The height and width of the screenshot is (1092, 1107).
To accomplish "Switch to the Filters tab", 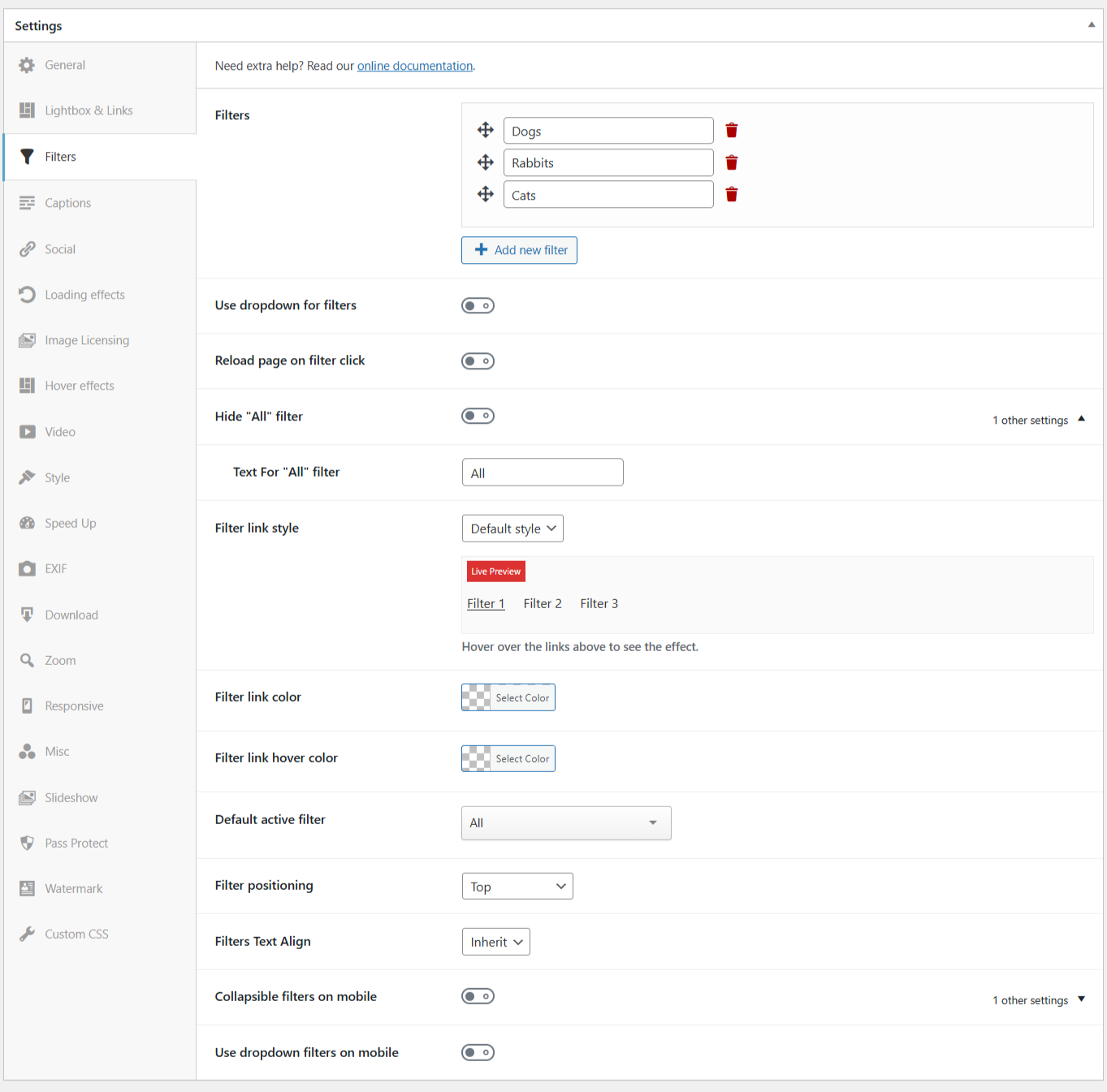I will tap(60, 156).
